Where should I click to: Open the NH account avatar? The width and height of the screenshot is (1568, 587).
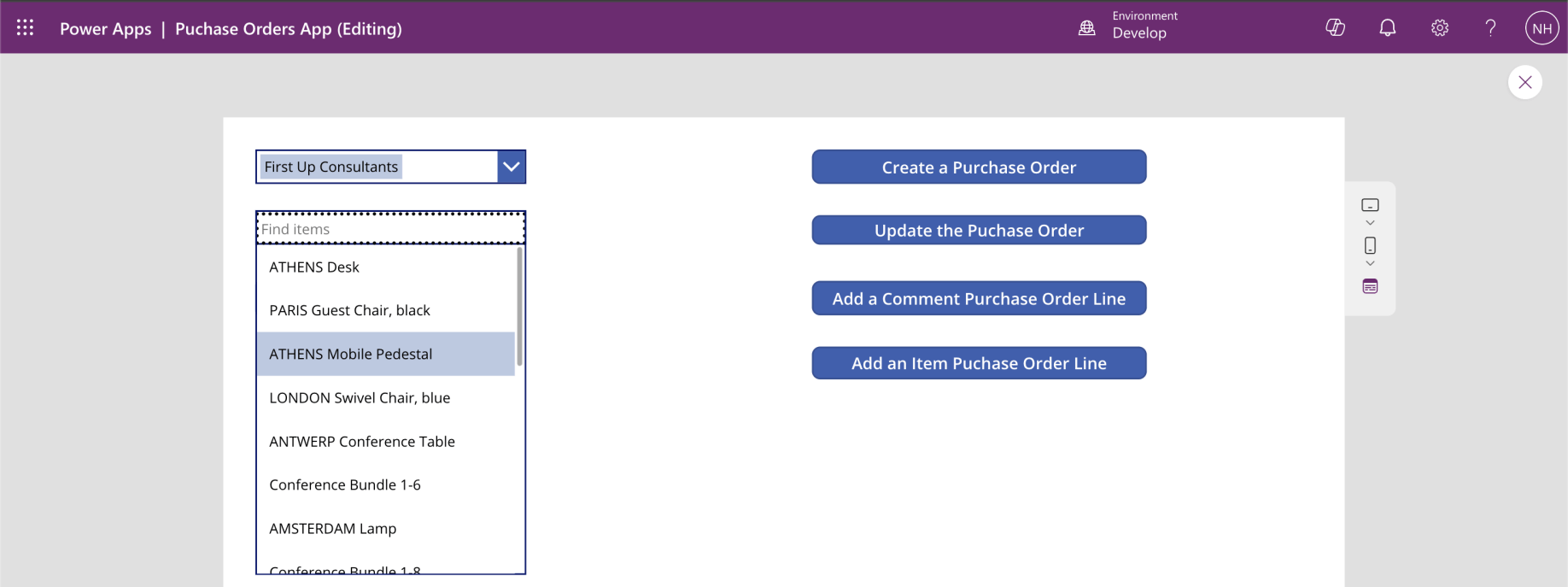click(1542, 28)
